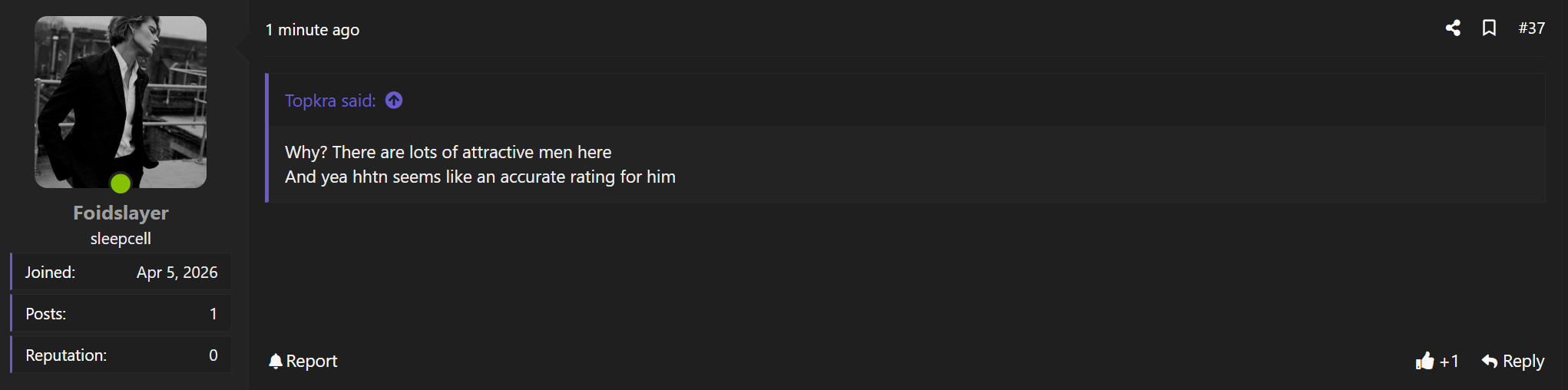Screen dimensions: 1568x390
Task: Bookmark this post with the bookmark icon
Action: tap(1489, 28)
